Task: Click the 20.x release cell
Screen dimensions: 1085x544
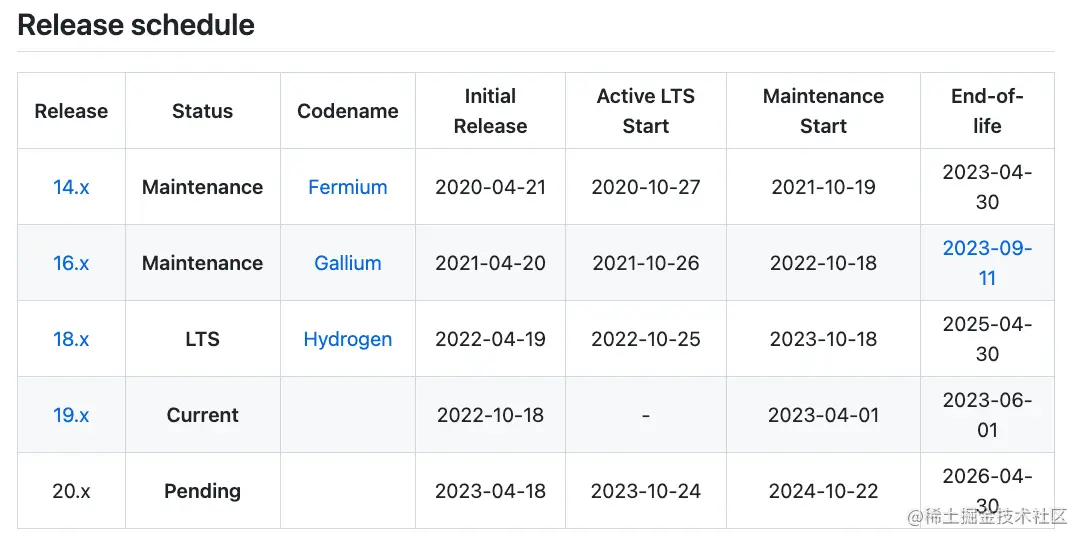Action: 71,491
